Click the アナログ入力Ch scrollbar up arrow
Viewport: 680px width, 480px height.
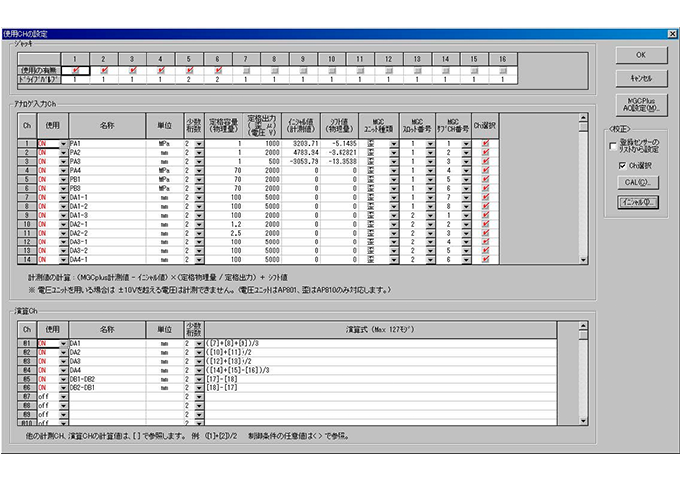pyautogui.click(x=583, y=118)
